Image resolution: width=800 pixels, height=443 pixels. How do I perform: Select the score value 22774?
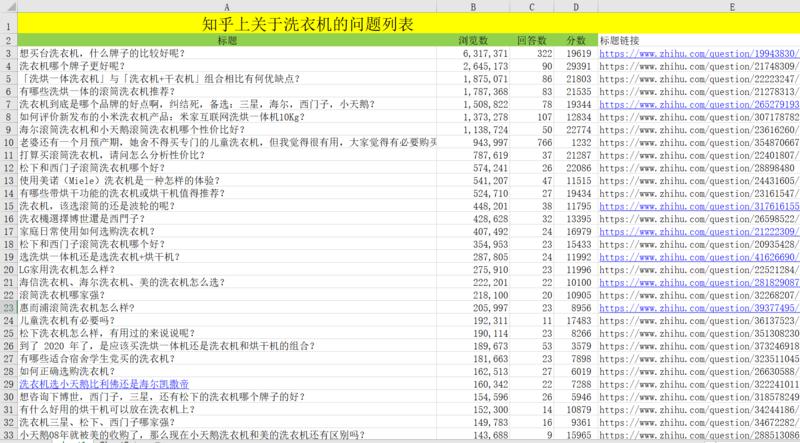click(x=576, y=130)
